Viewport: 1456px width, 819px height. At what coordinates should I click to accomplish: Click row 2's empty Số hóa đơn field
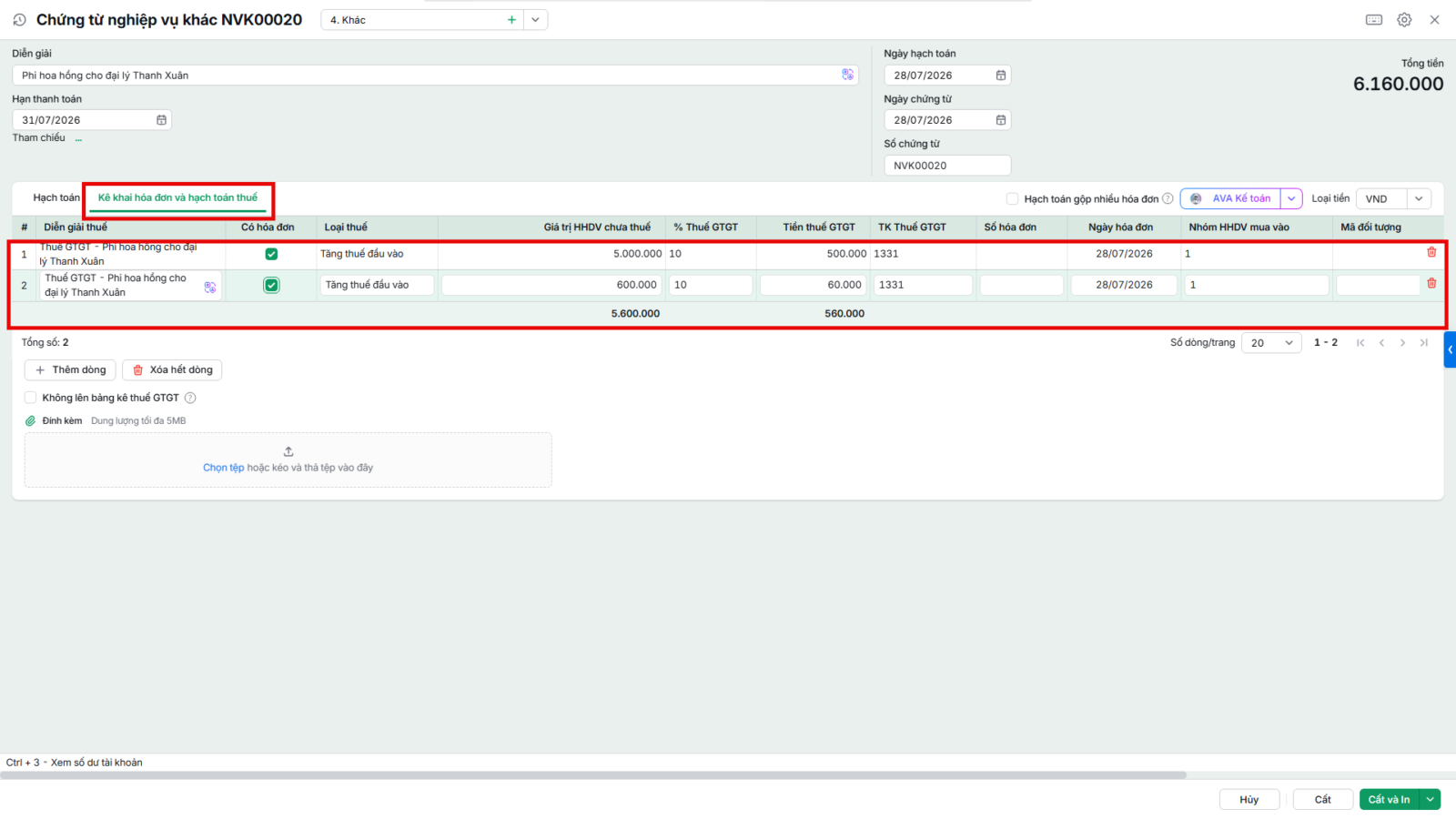(x=1021, y=285)
